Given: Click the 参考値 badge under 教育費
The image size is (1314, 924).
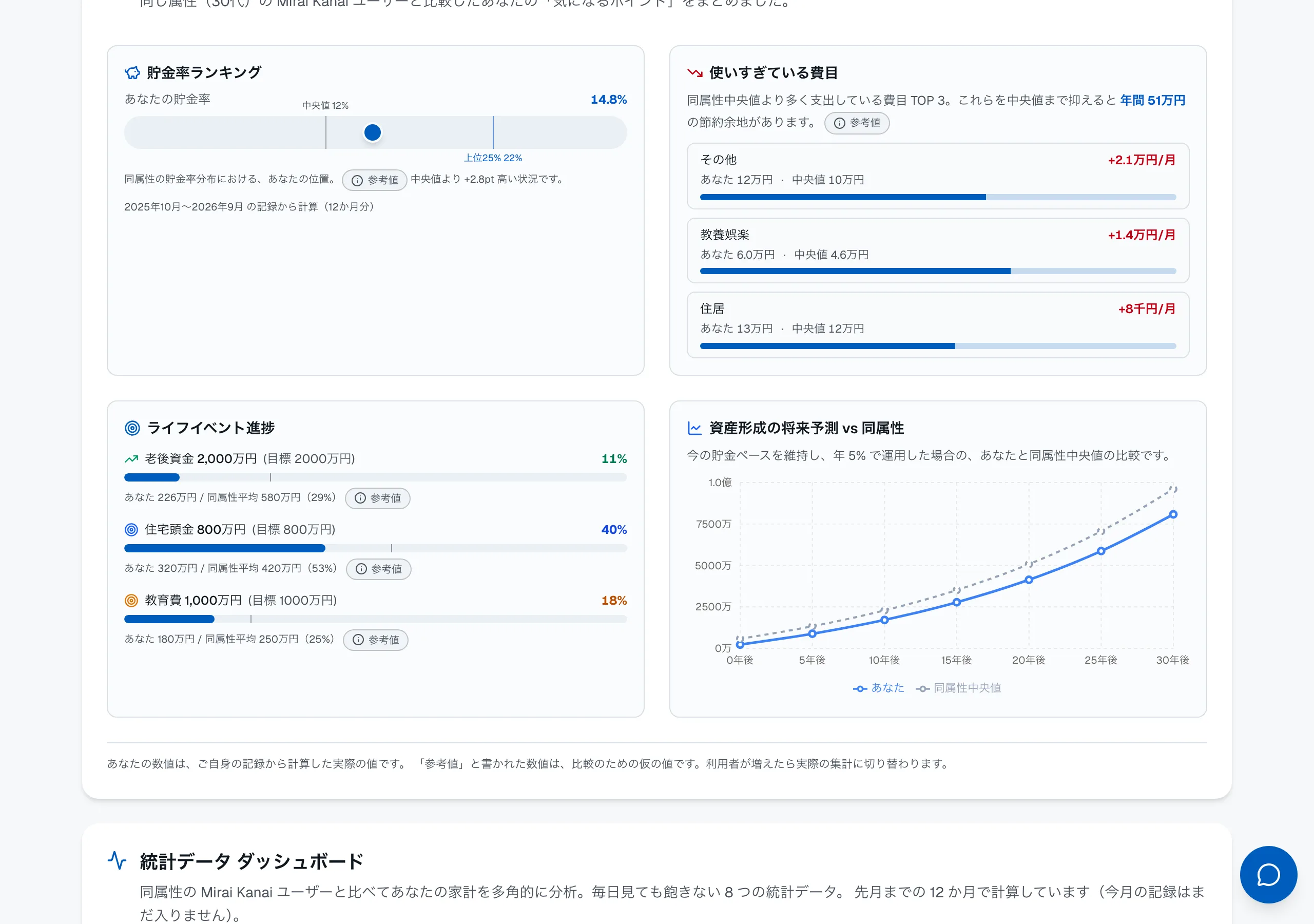Looking at the screenshot, I should pos(375,640).
